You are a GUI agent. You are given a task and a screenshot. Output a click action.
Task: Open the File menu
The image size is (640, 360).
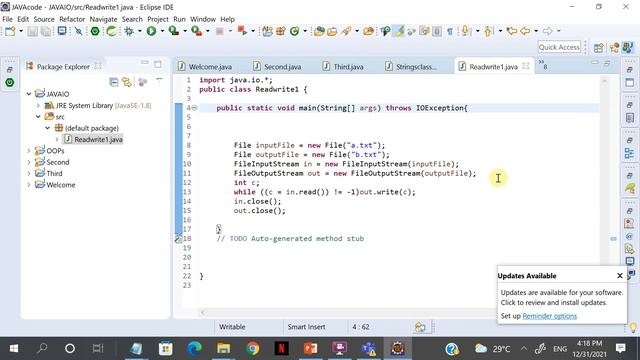[7, 19]
